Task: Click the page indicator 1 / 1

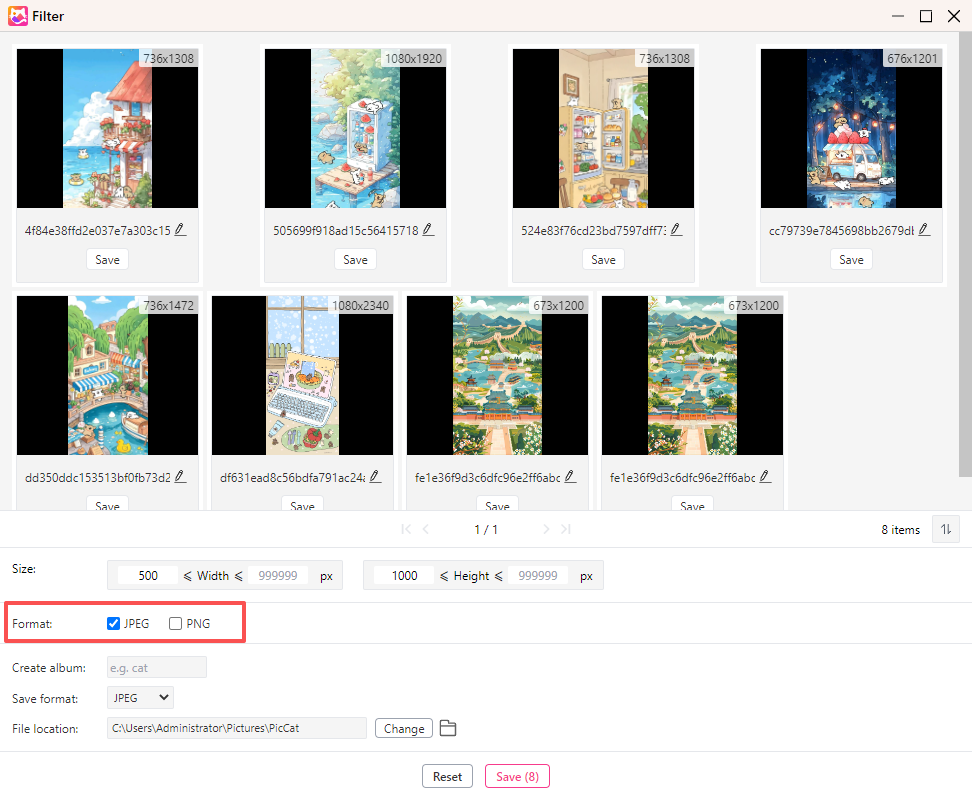Action: (x=486, y=530)
